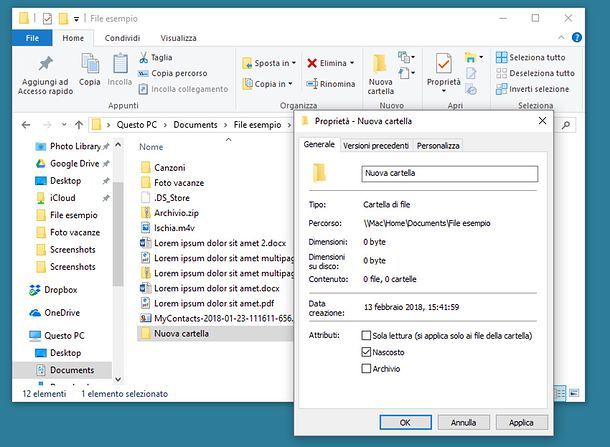Select the Ischia.m4v file
This screenshot has width=610, height=447.
[168, 228]
